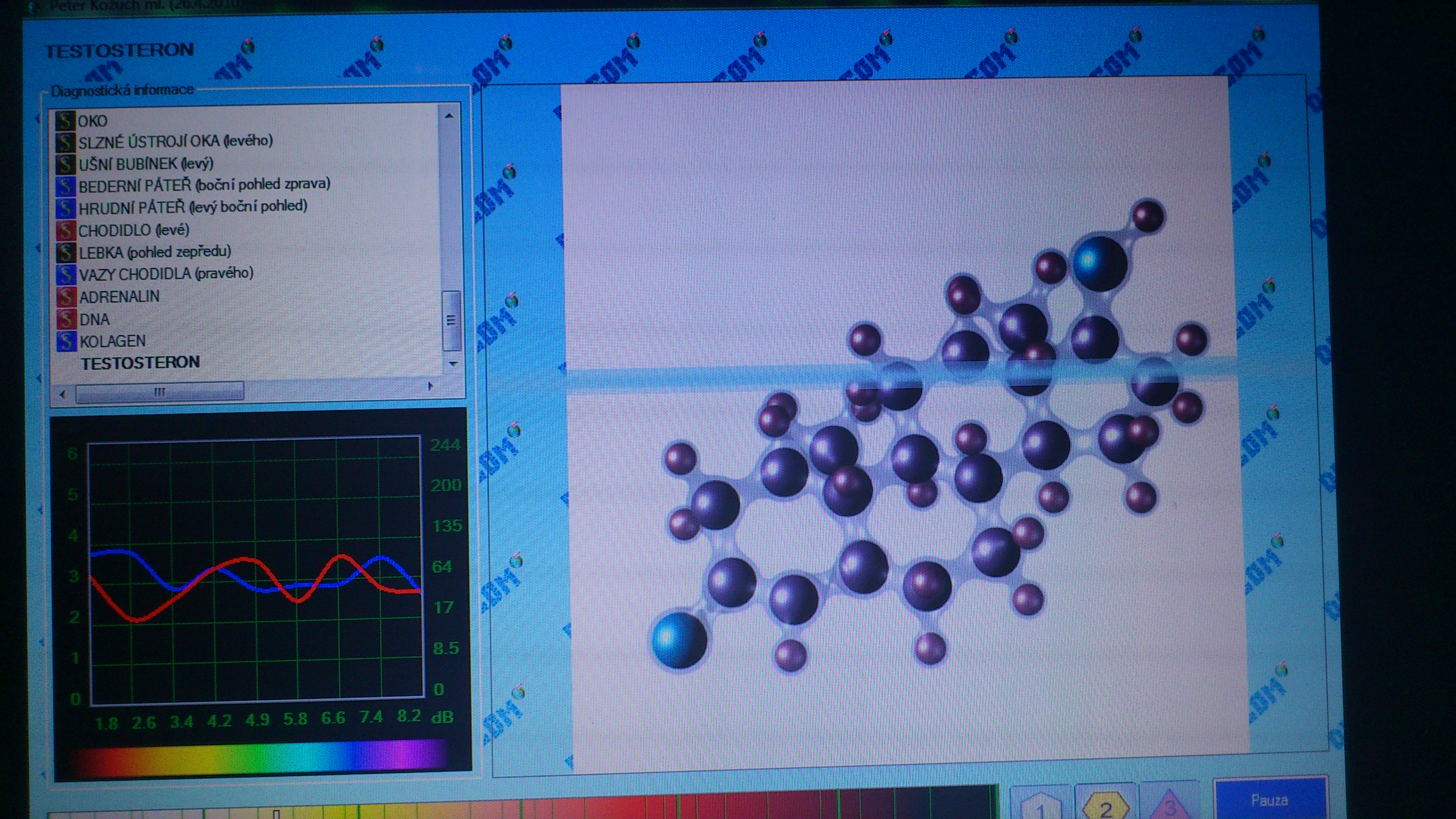Click the horizontal scrollbar right arrow

[431, 386]
